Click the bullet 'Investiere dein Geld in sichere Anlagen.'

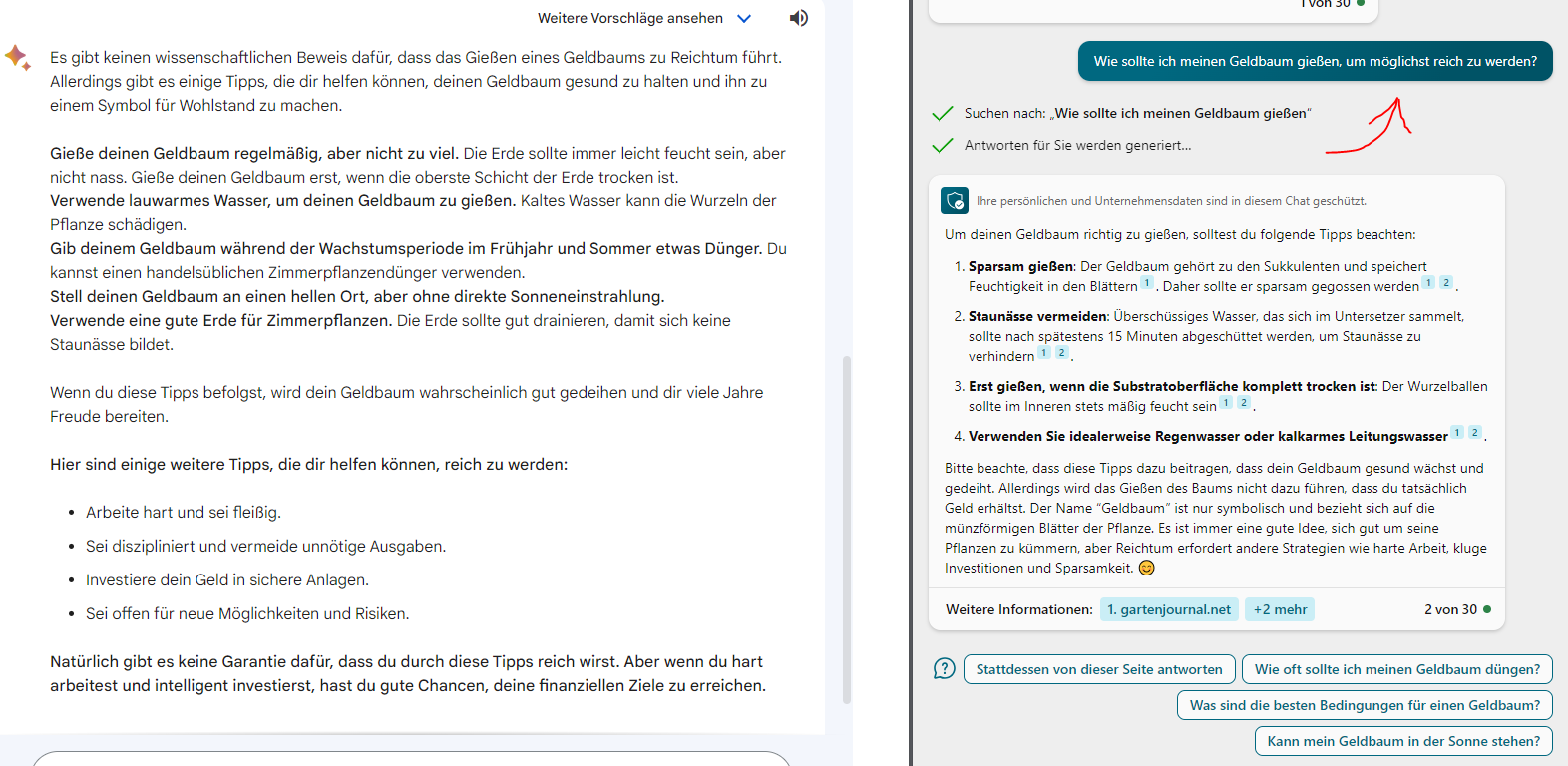pos(227,579)
